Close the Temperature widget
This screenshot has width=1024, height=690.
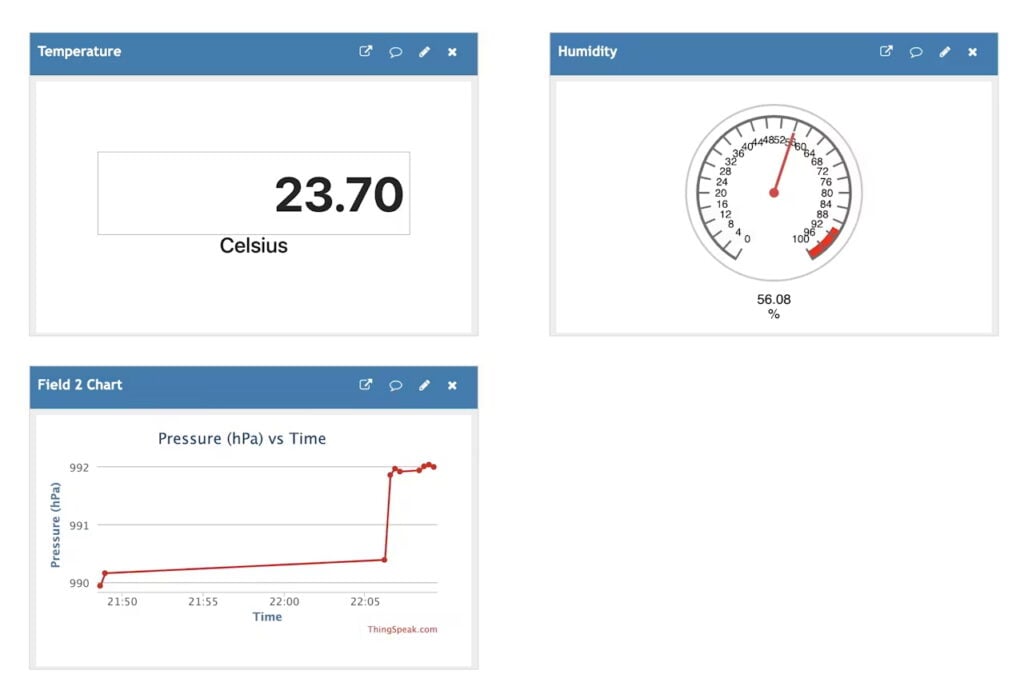[452, 52]
